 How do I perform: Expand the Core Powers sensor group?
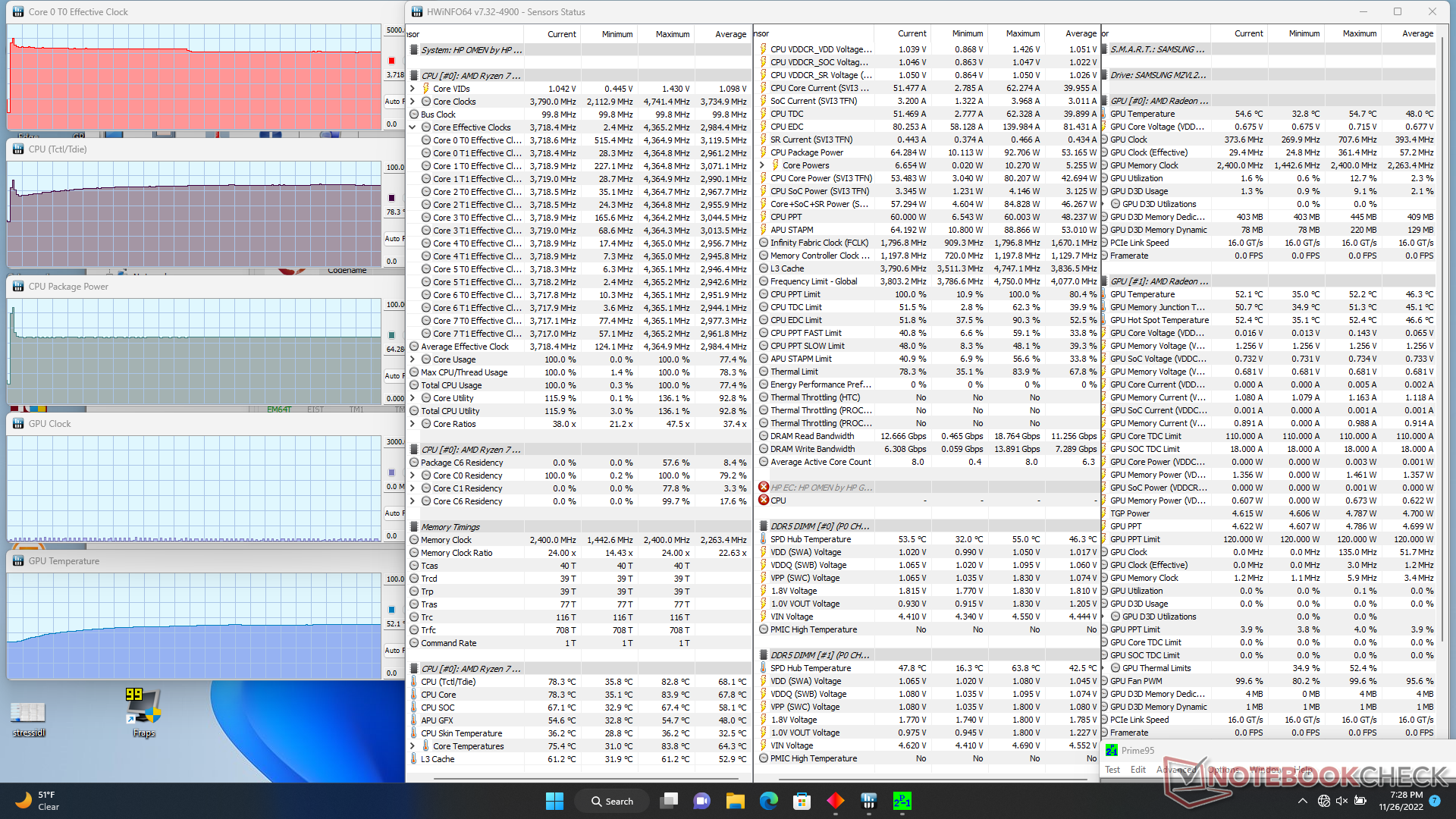762,165
